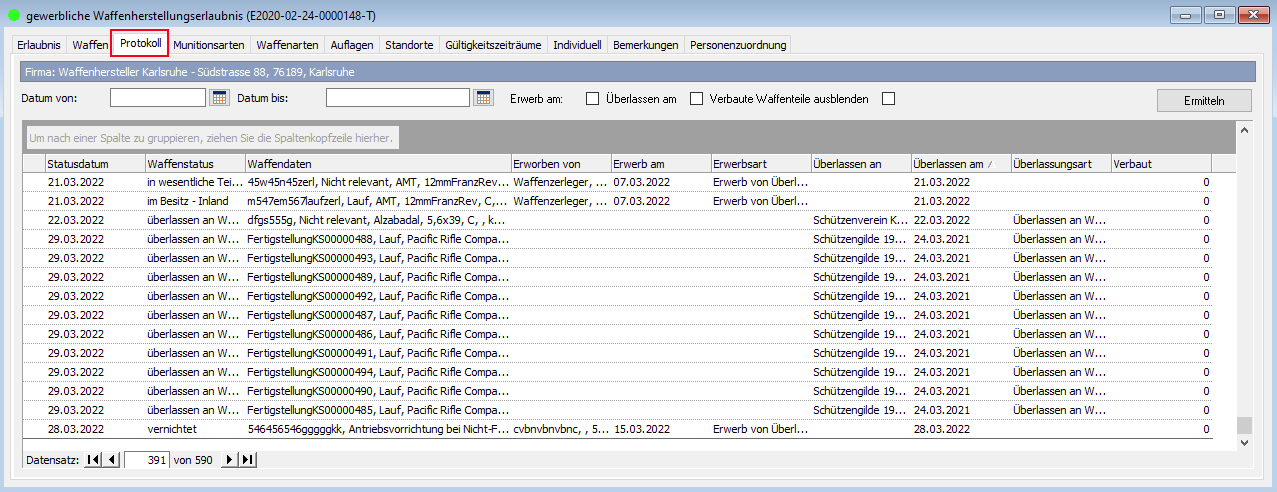Open the calendar picker for Datum von
This screenshot has height=492, width=1277.
pyautogui.click(x=220, y=98)
